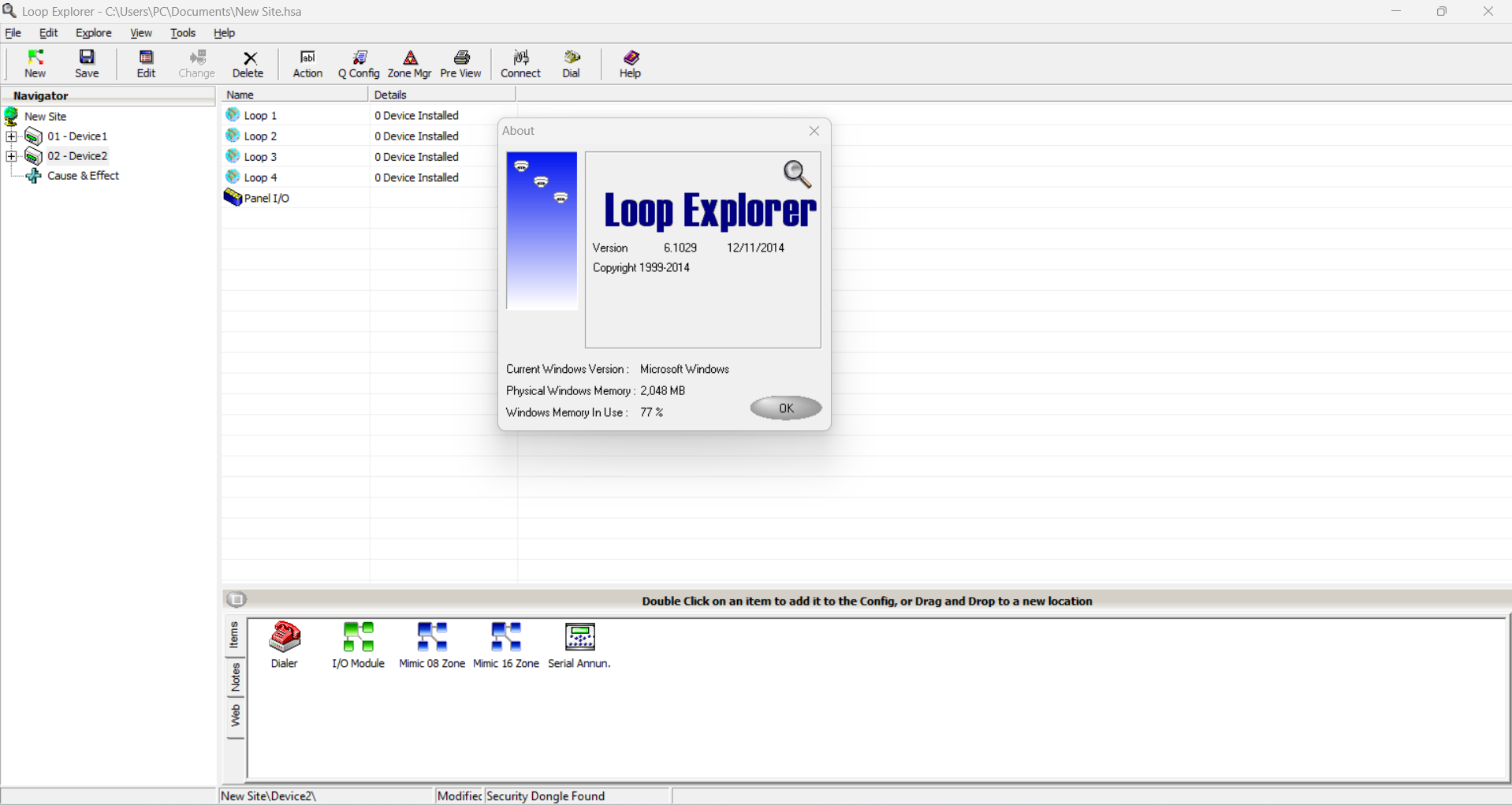1512x805 pixels.
Task: Create a new site with the New icon
Action: [35, 63]
